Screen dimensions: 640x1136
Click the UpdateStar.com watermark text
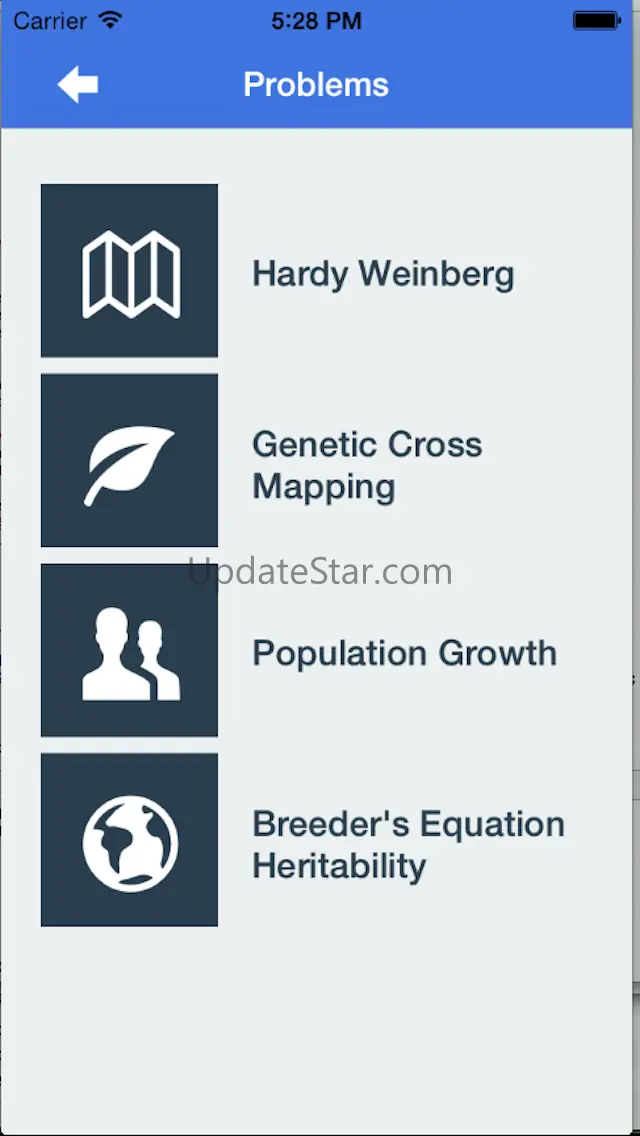320,572
